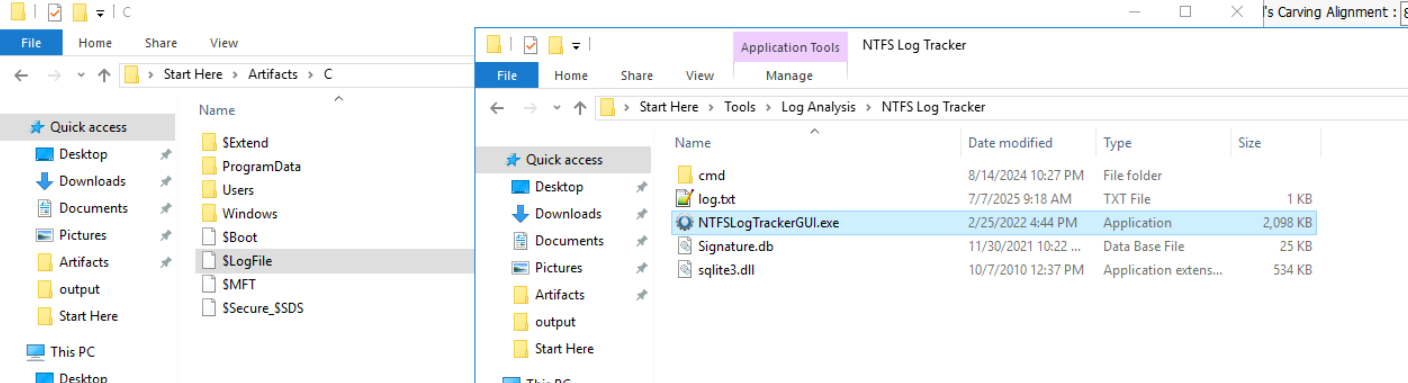Open View tab in NTFS Log Tracker window
The width and height of the screenshot is (1408, 383).
(700, 75)
